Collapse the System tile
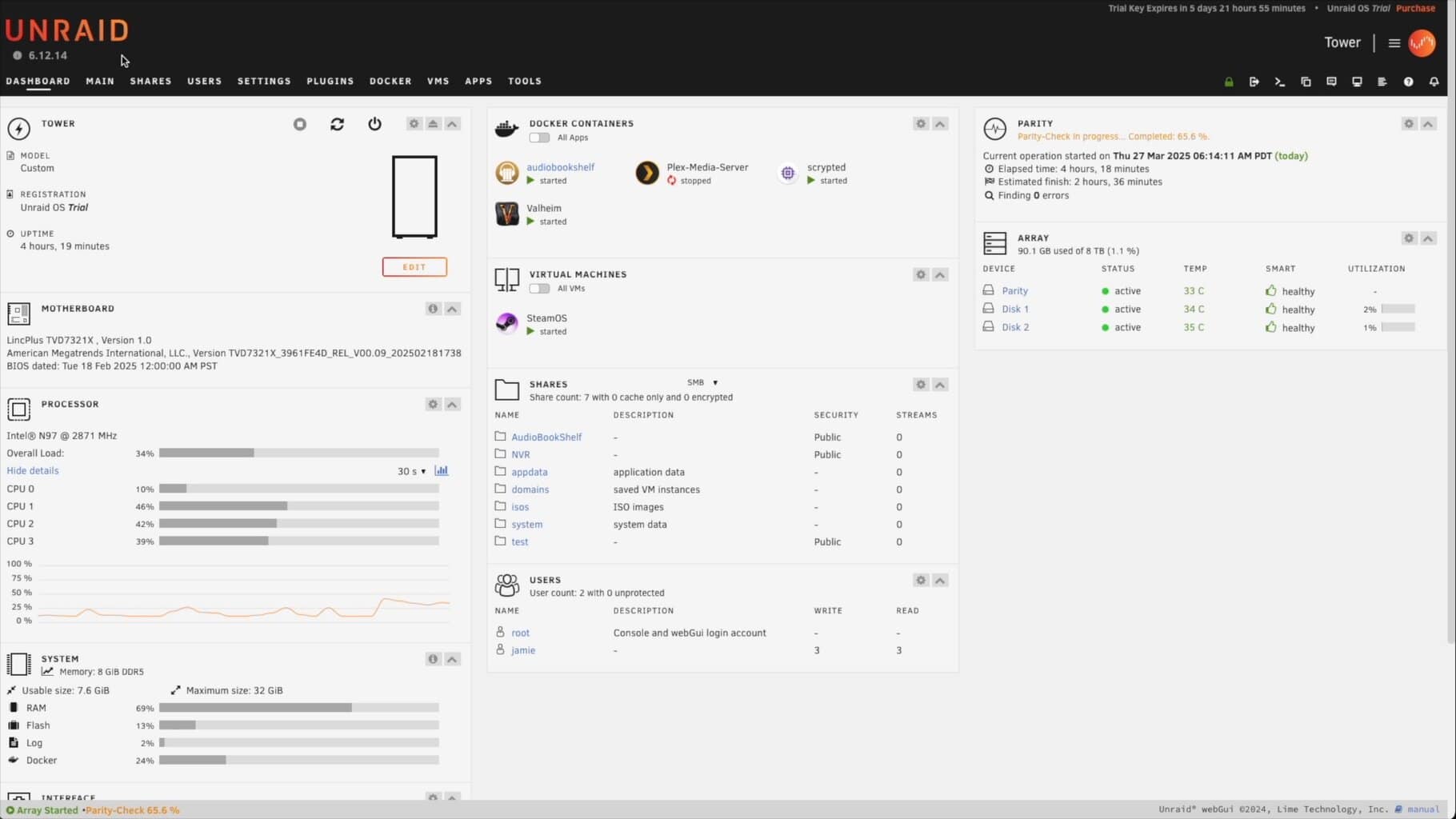Image resolution: width=1456 pixels, height=819 pixels. (x=453, y=659)
